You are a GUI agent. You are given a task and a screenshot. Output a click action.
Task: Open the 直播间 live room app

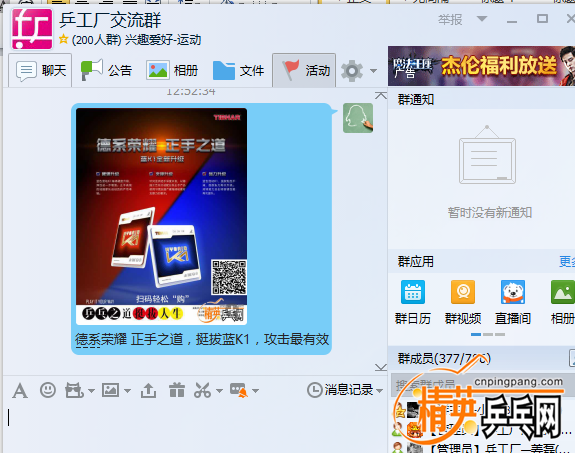pyautogui.click(x=513, y=302)
